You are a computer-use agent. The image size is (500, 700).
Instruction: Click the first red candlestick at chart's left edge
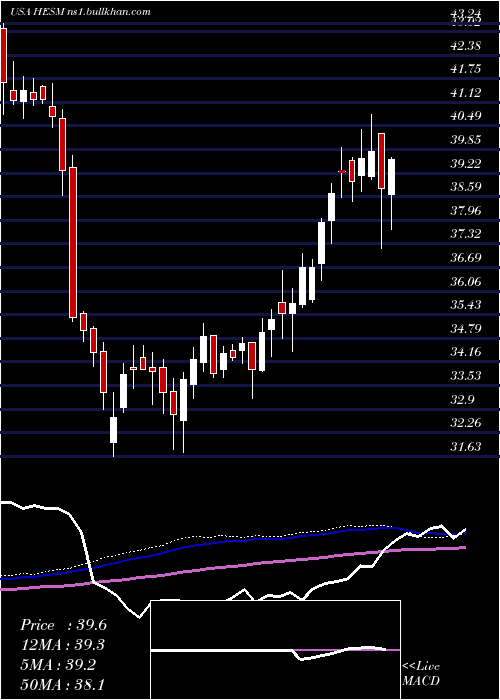point(4,55)
